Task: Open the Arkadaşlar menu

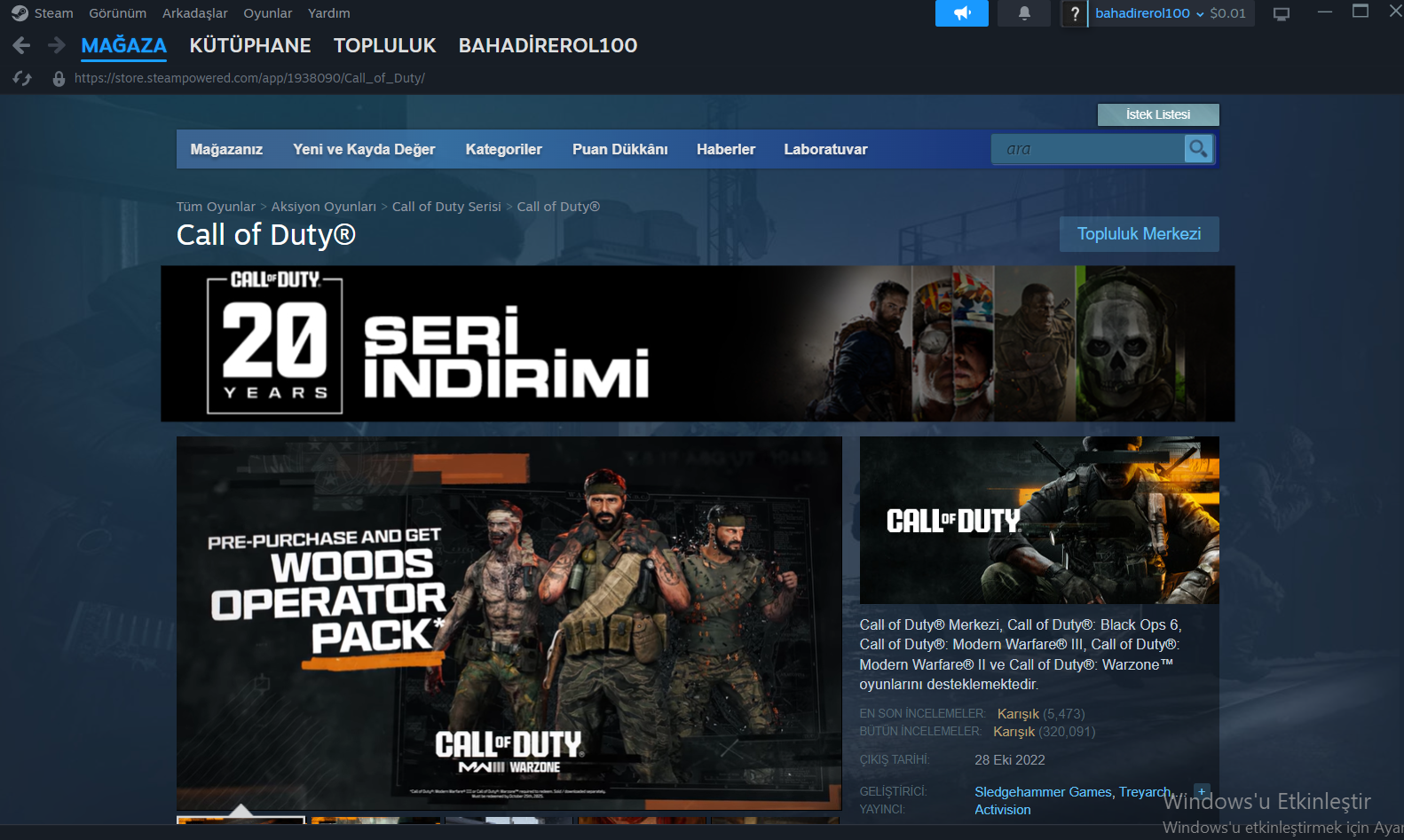Action: [195, 13]
